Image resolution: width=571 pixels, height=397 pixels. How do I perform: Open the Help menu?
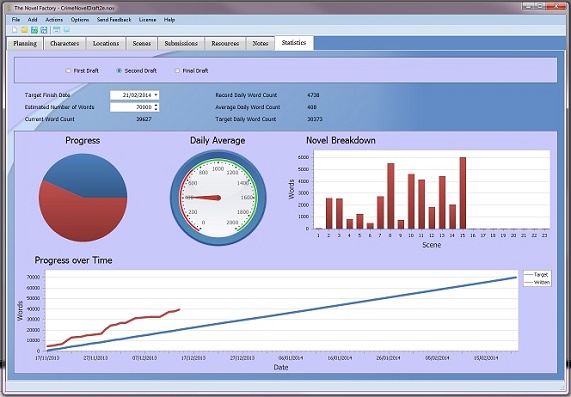click(169, 20)
